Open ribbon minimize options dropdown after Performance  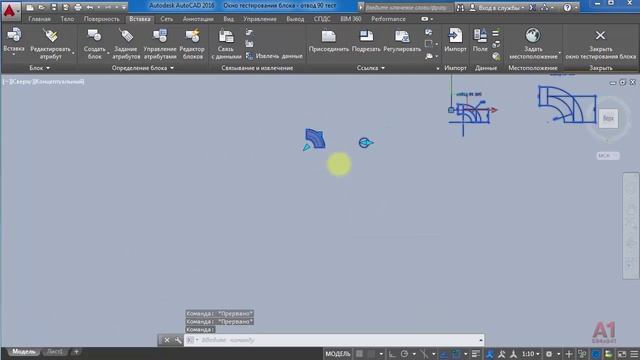click(431, 19)
